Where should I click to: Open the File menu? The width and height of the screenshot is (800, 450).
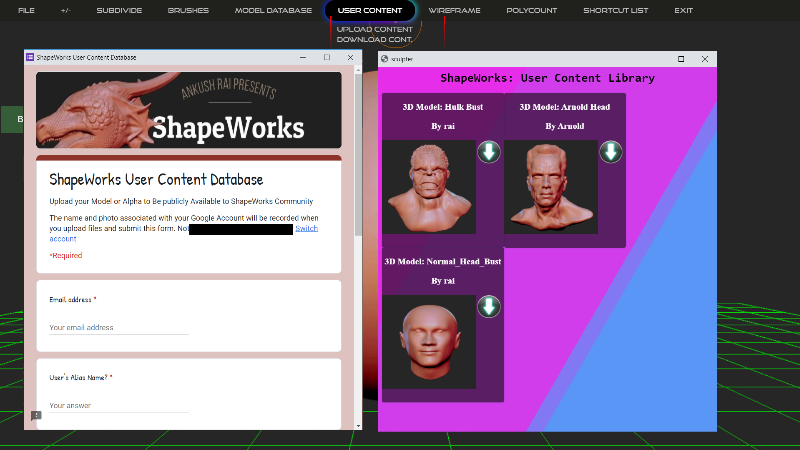click(x=26, y=10)
